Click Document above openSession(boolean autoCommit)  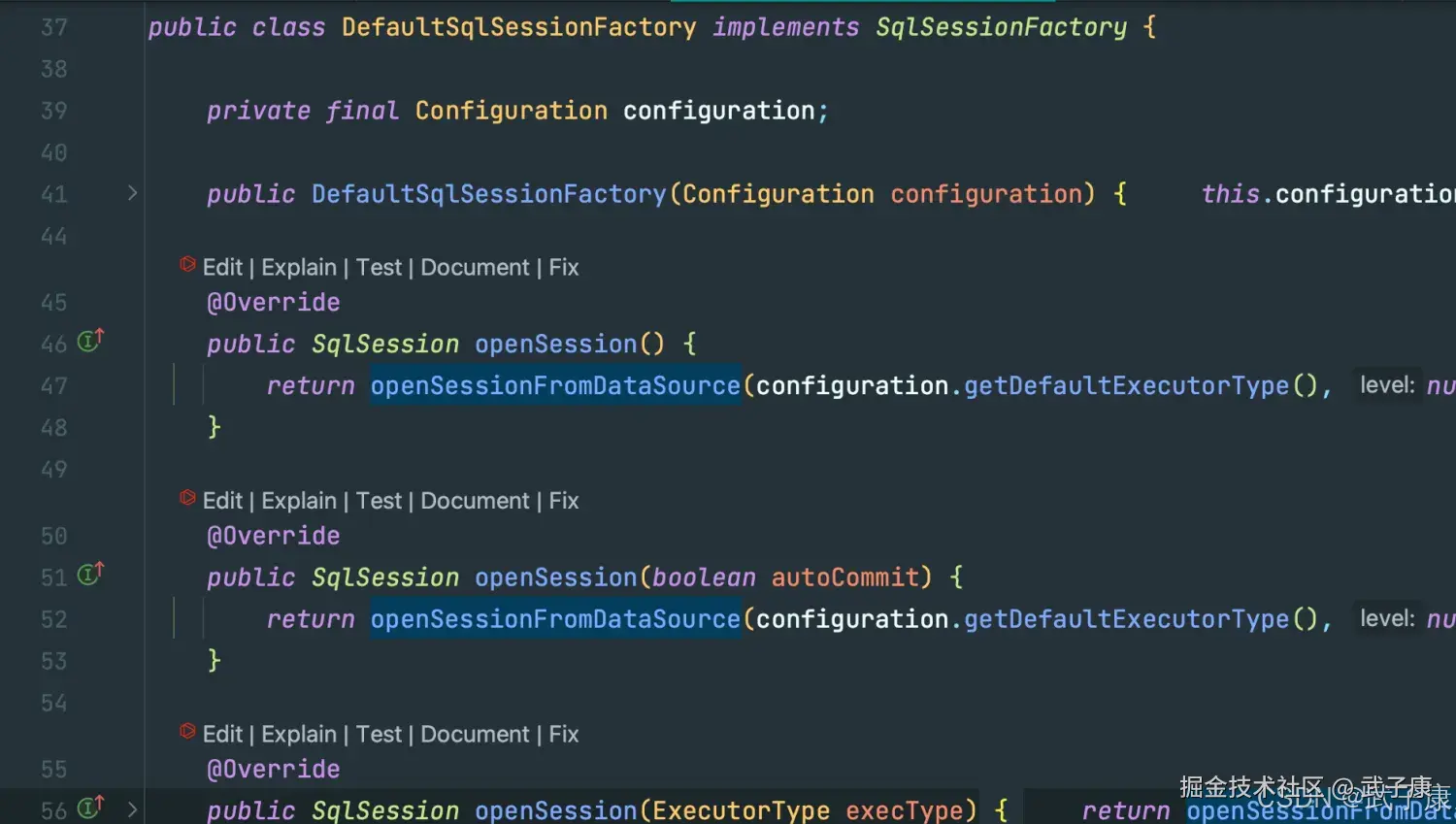pyautogui.click(x=475, y=501)
